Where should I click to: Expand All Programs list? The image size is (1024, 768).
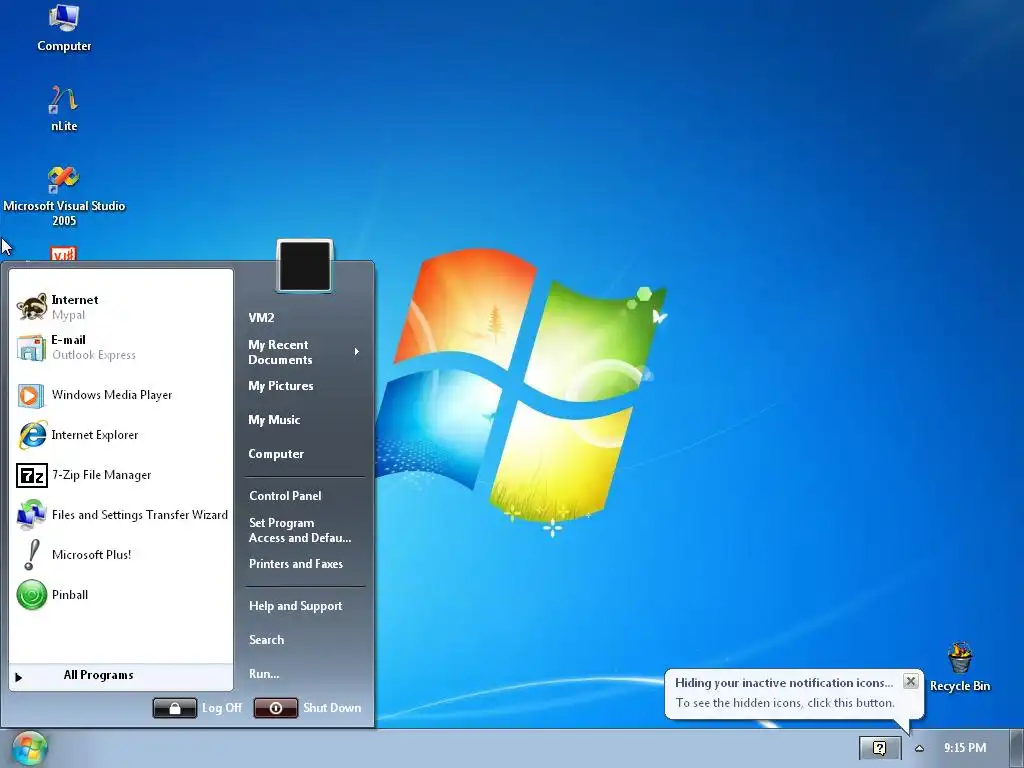coord(121,676)
